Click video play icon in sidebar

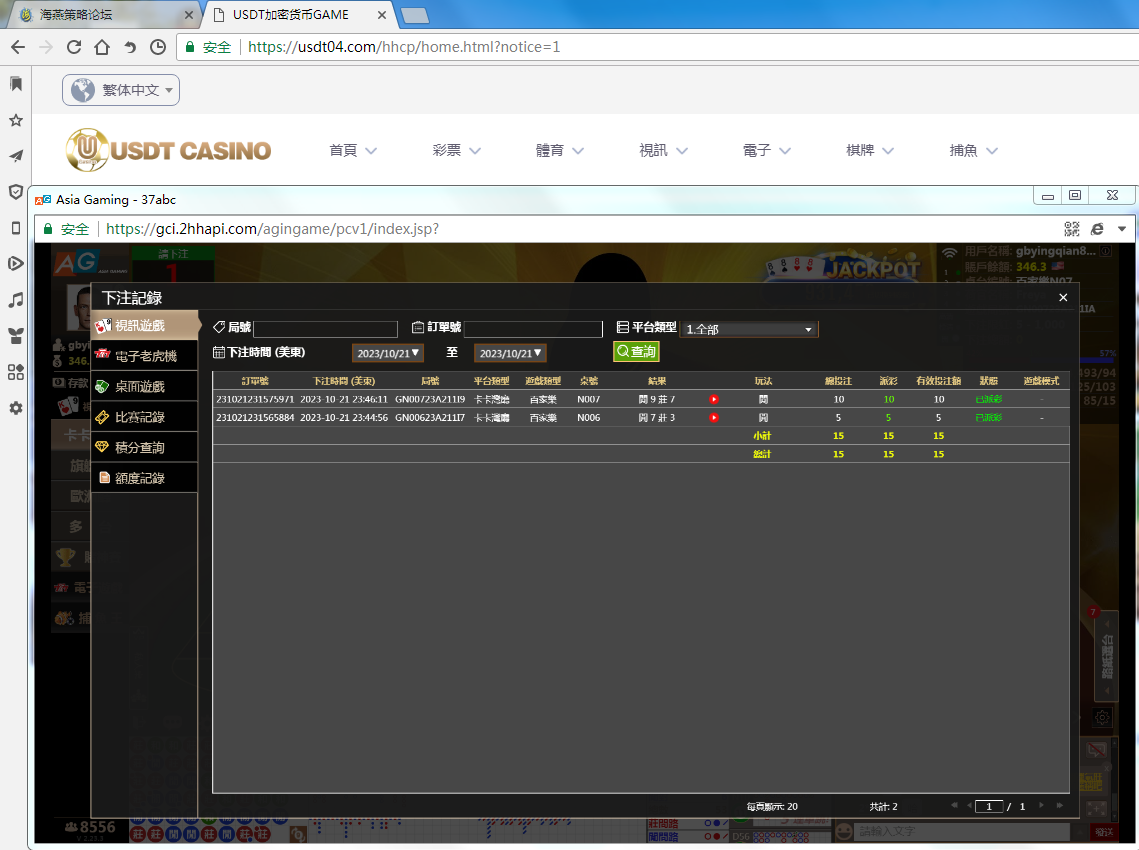coord(16,263)
